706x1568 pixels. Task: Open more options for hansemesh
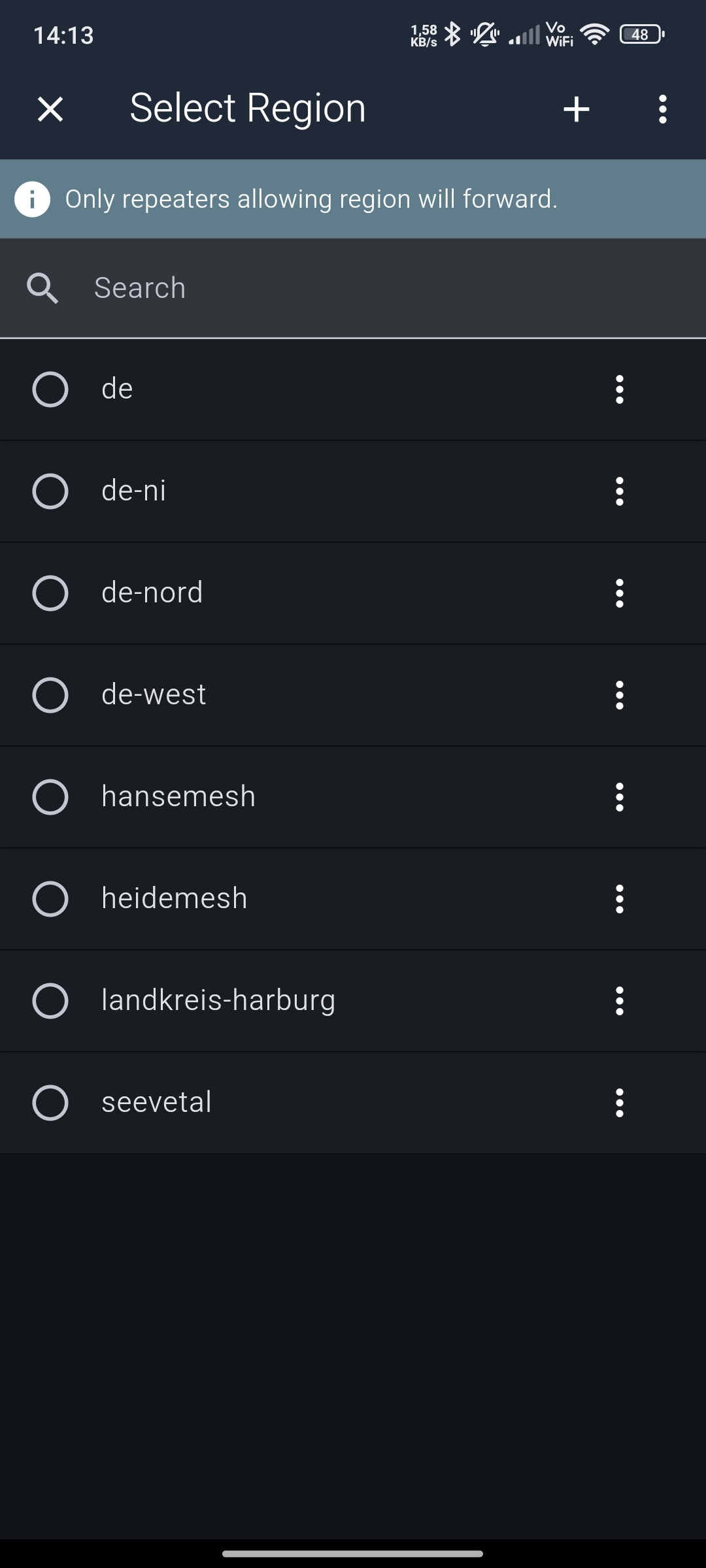point(619,797)
